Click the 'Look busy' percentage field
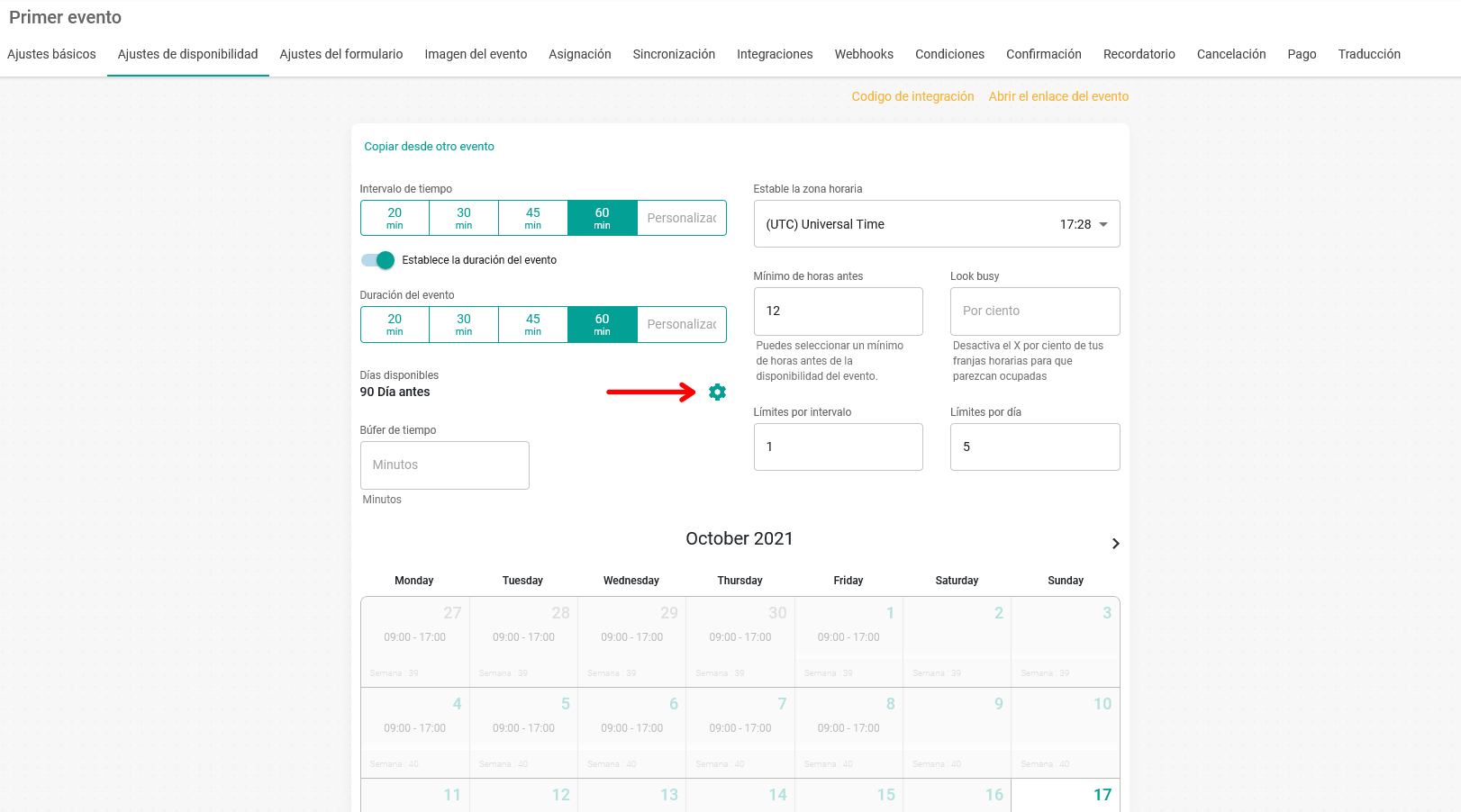 point(1034,311)
